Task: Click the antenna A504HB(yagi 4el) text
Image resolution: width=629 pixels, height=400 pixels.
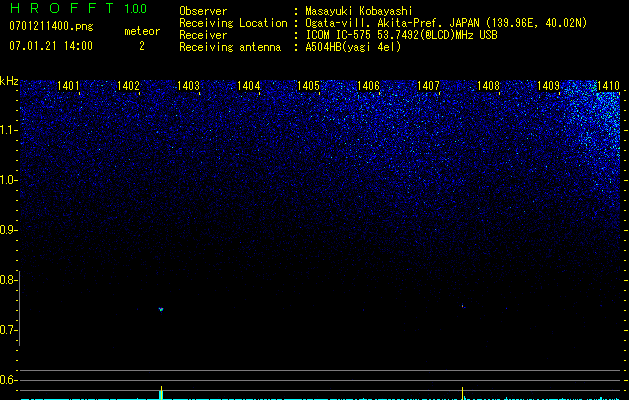Action: [x=353, y=47]
